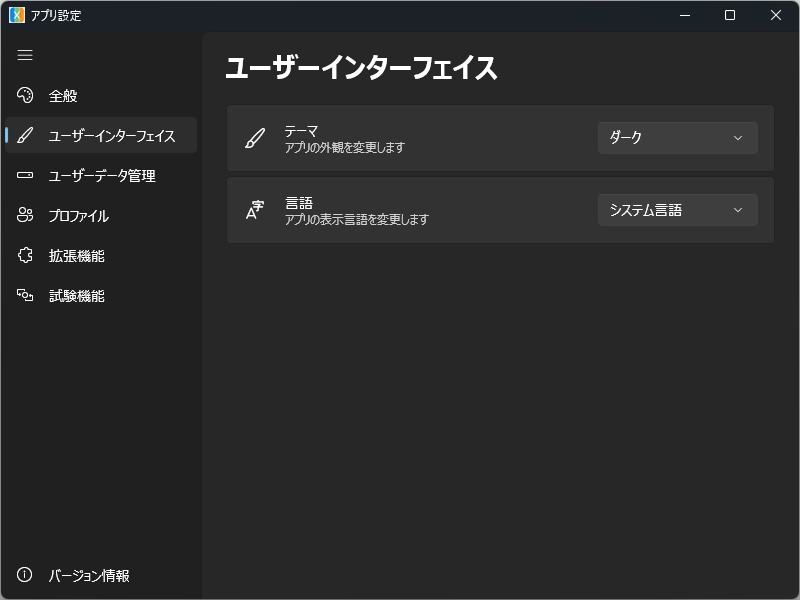The image size is (800, 600).
Task: Click the app icon in the title bar
Action: [x=17, y=15]
